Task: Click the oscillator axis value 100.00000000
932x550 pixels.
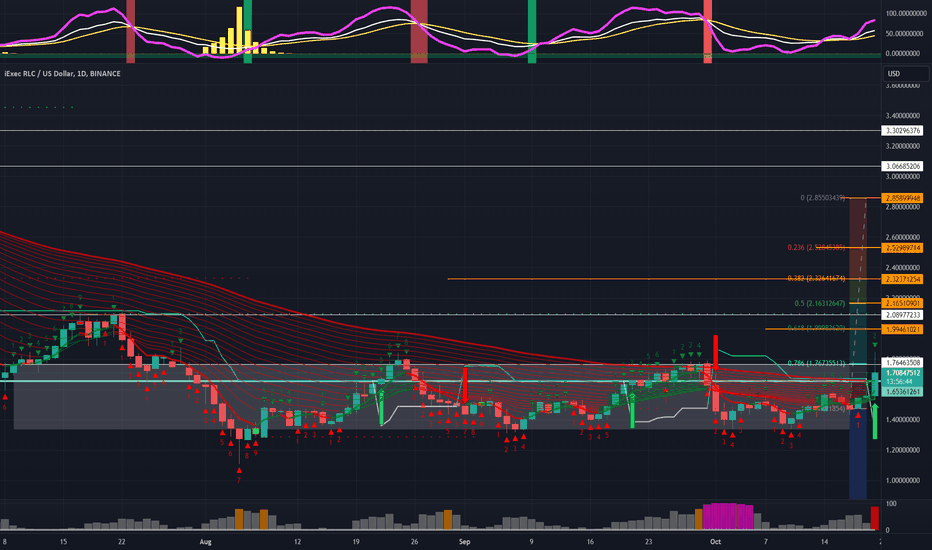Action: coord(906,13)
